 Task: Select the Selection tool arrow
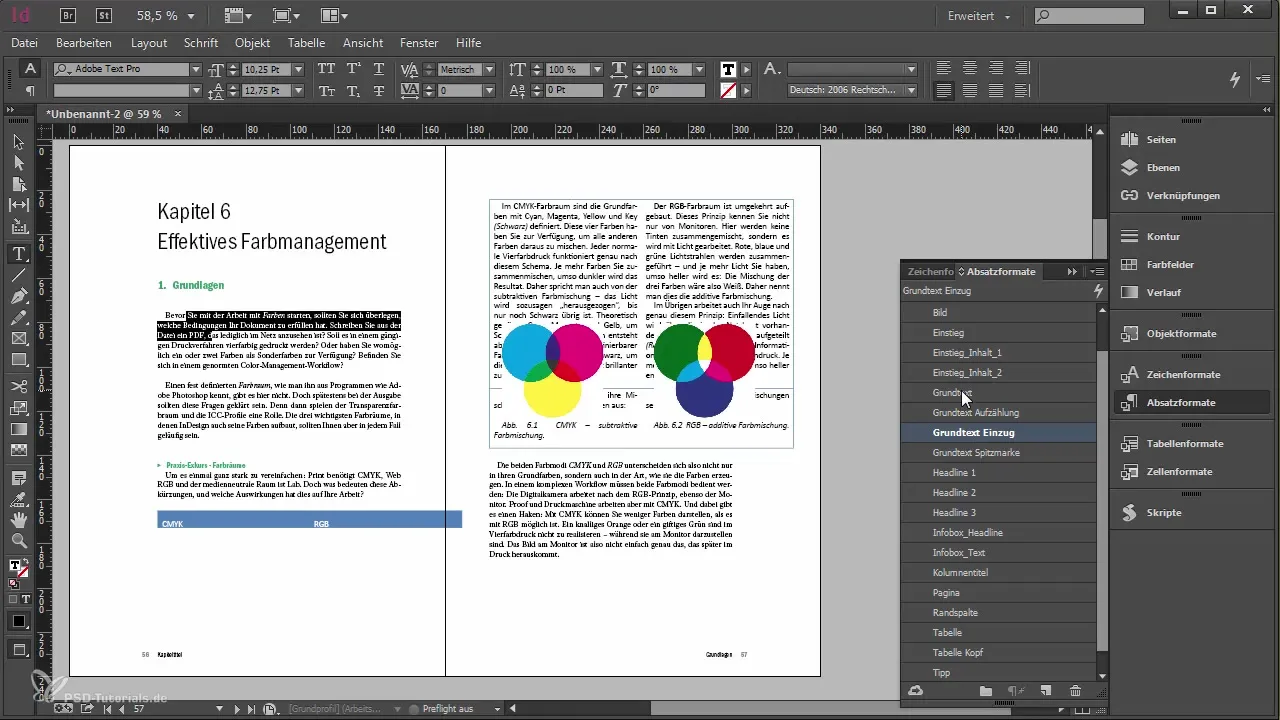coord(18,143)
